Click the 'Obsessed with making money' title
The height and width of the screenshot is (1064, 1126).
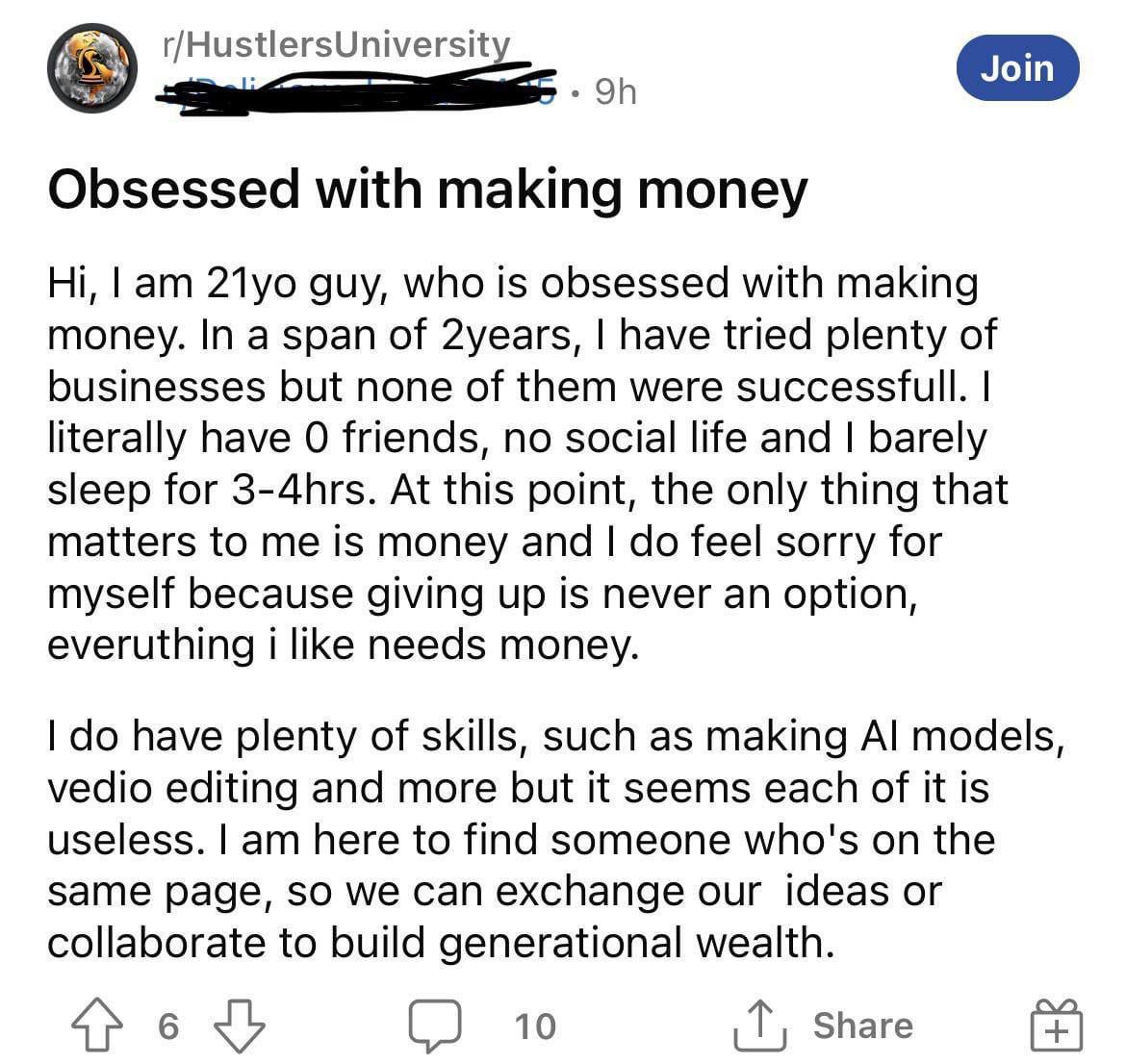pyautogui.click(x=427, y=190)
